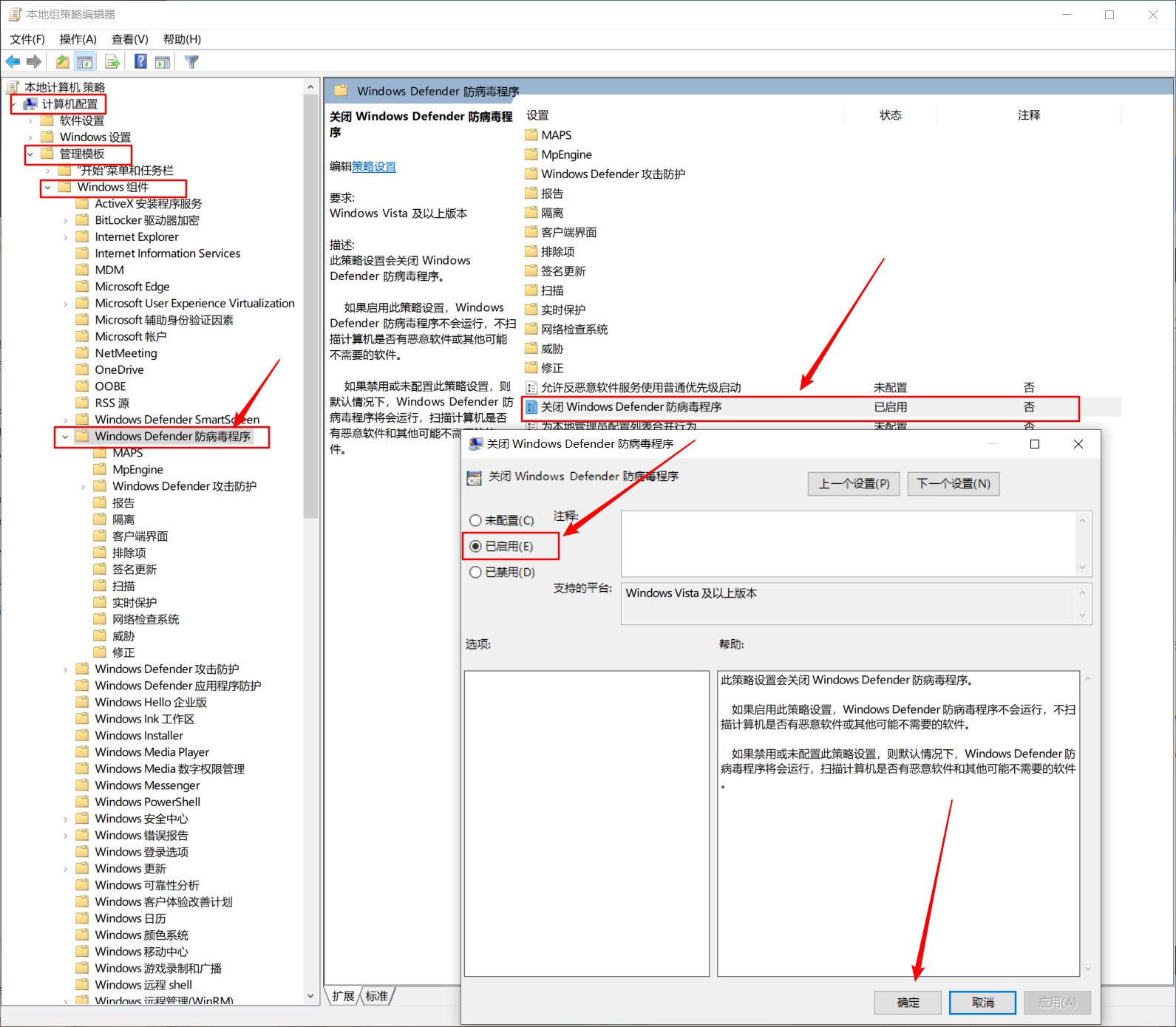Select the 已启用(E) radio button
This screenshot has width=1176, height=1027.
coord(476,546)
